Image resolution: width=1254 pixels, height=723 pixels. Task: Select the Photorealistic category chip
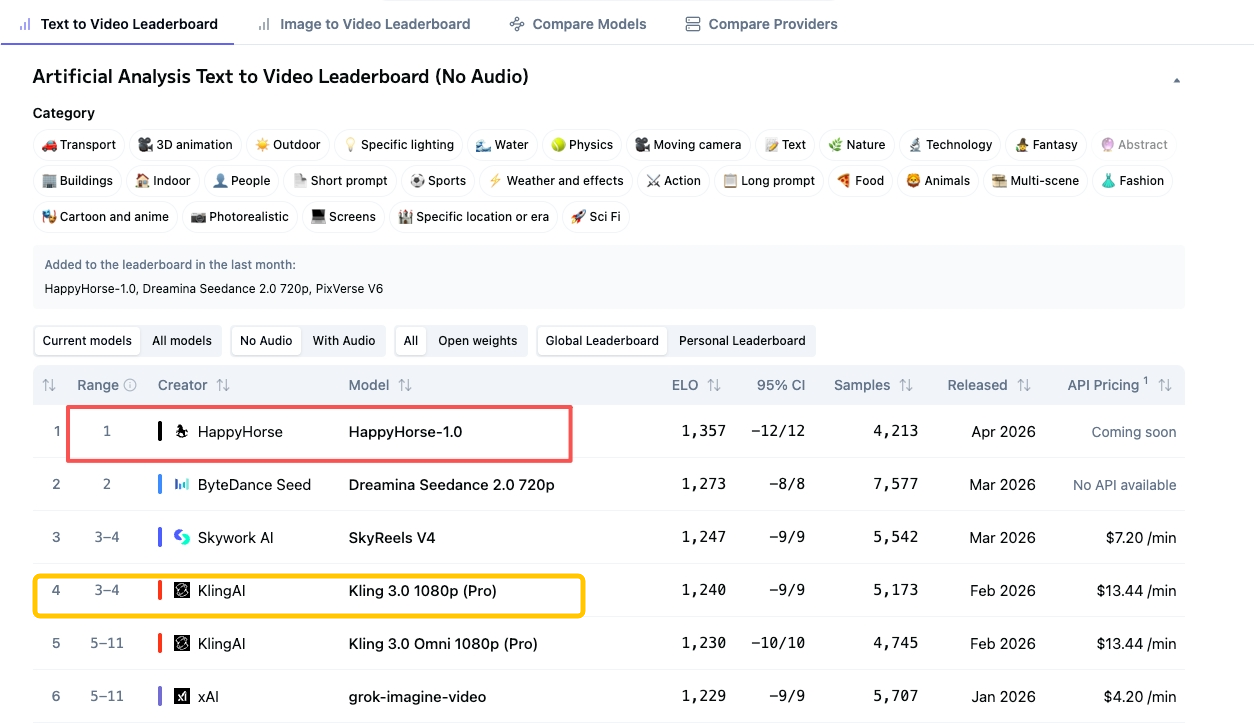pos(240,217)
